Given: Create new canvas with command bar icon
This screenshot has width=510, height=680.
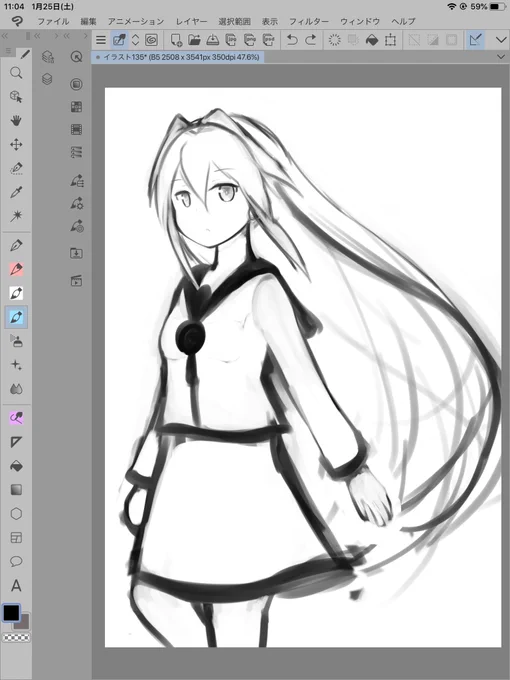Looking at the screenshot, I should tap(176, 40).
